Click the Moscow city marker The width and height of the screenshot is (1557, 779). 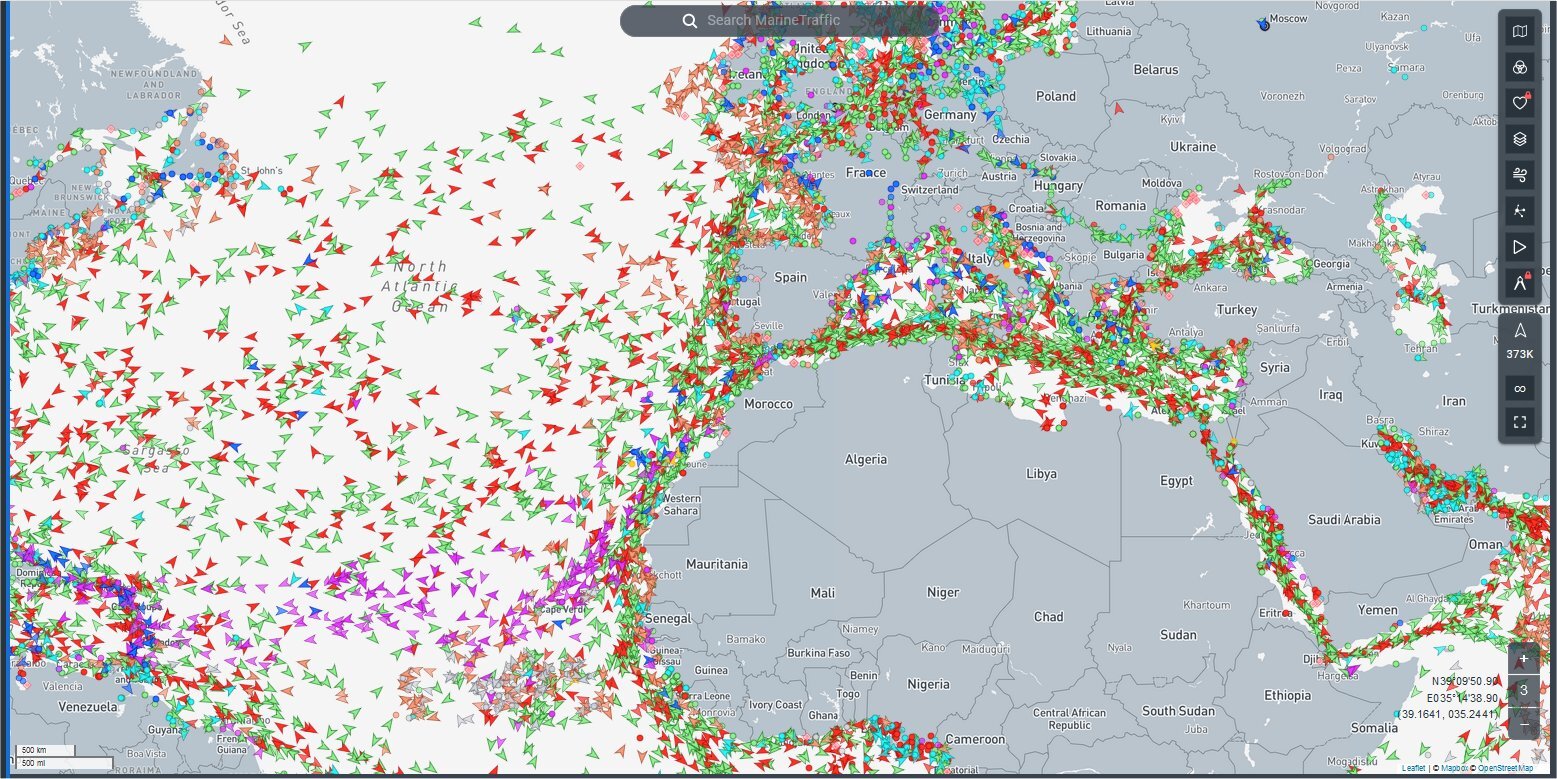coord(1264,25)
